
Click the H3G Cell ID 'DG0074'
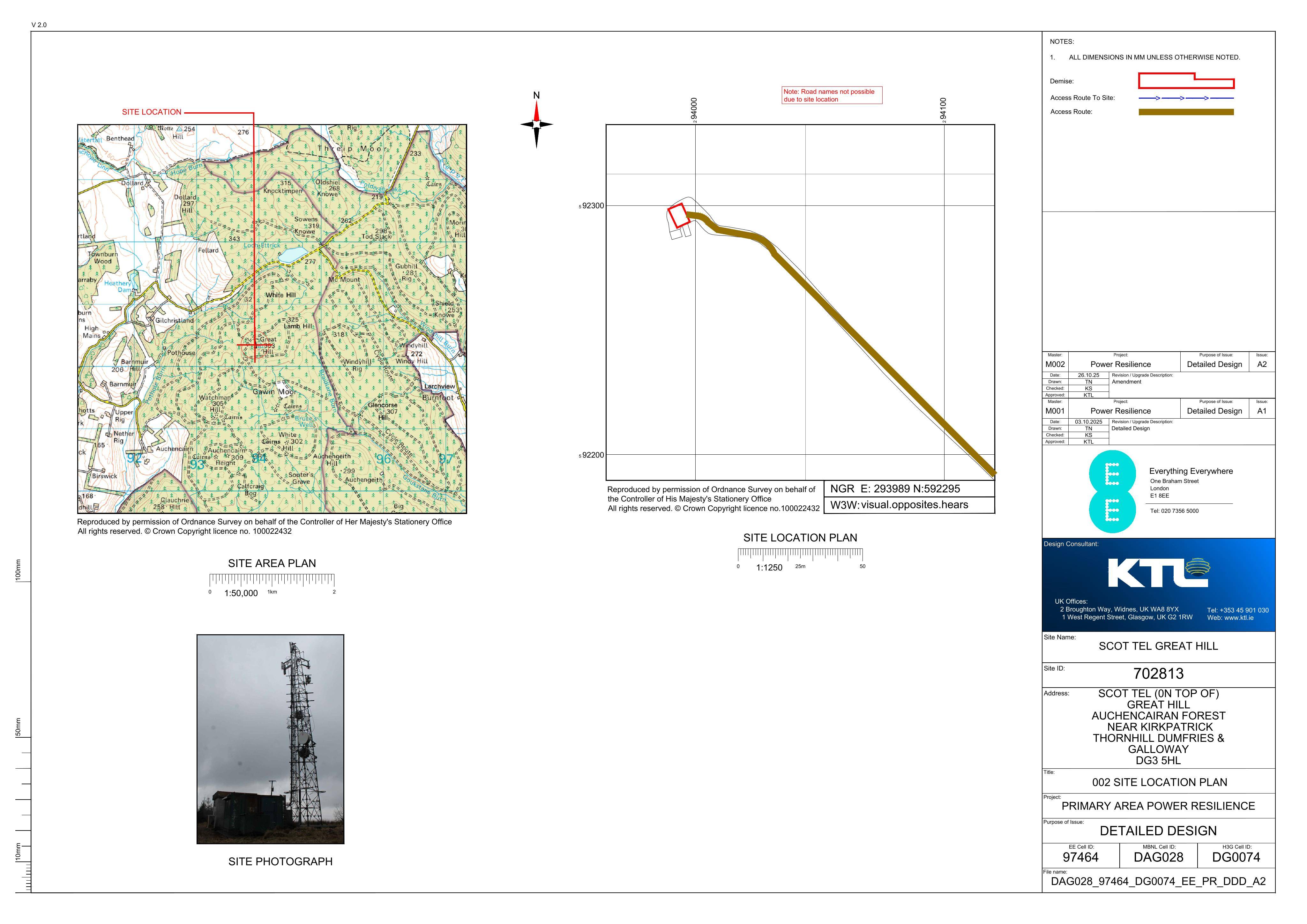pos(1236,857)
